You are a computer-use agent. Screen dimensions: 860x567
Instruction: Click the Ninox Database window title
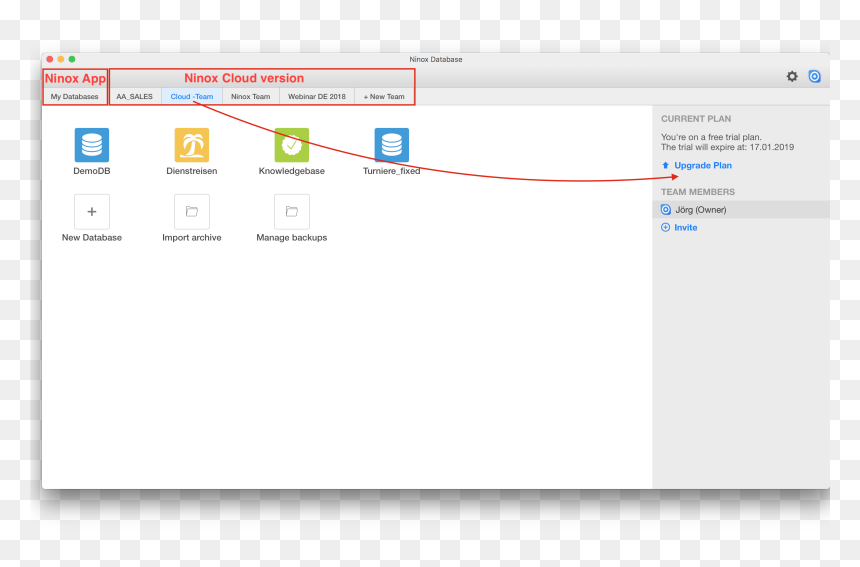coord(435,59)
